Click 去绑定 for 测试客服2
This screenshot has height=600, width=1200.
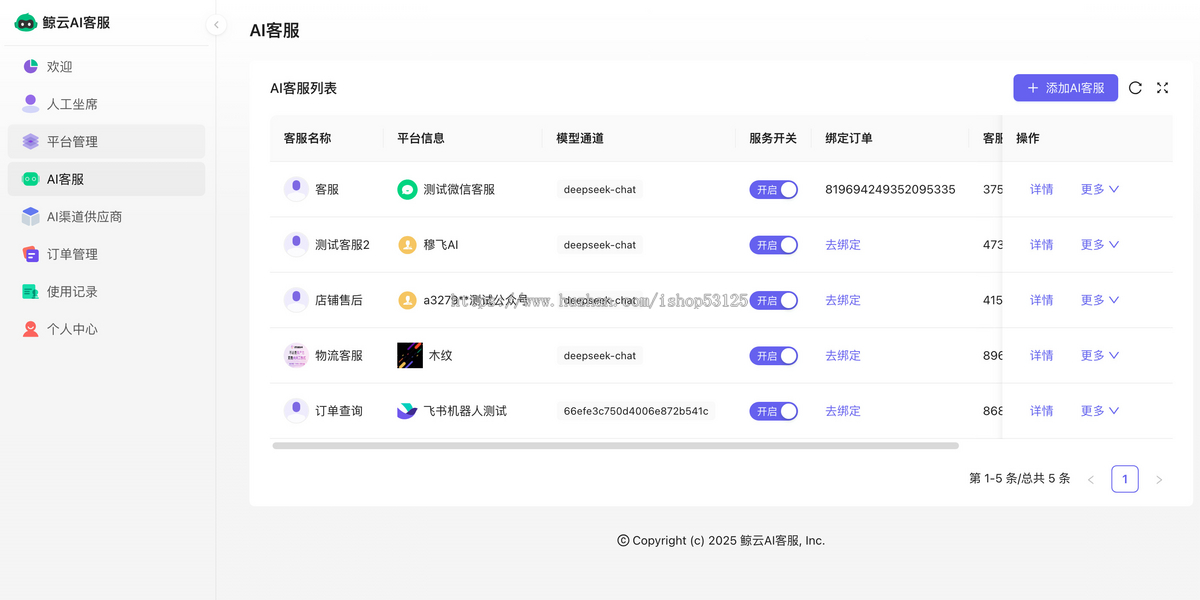[x=843, y=244]
